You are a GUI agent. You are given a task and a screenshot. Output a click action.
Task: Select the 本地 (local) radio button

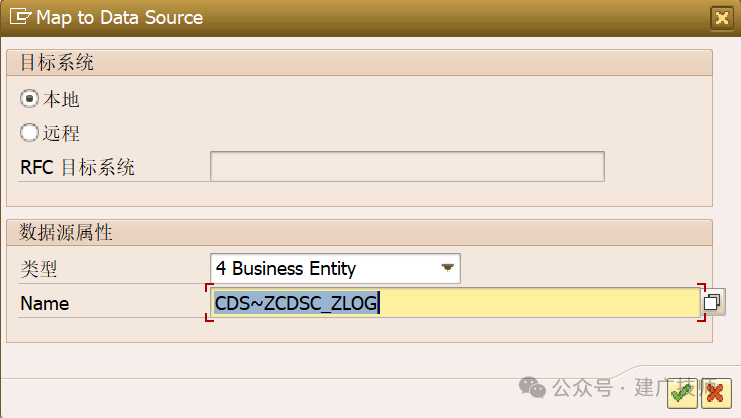click(29, 99)
